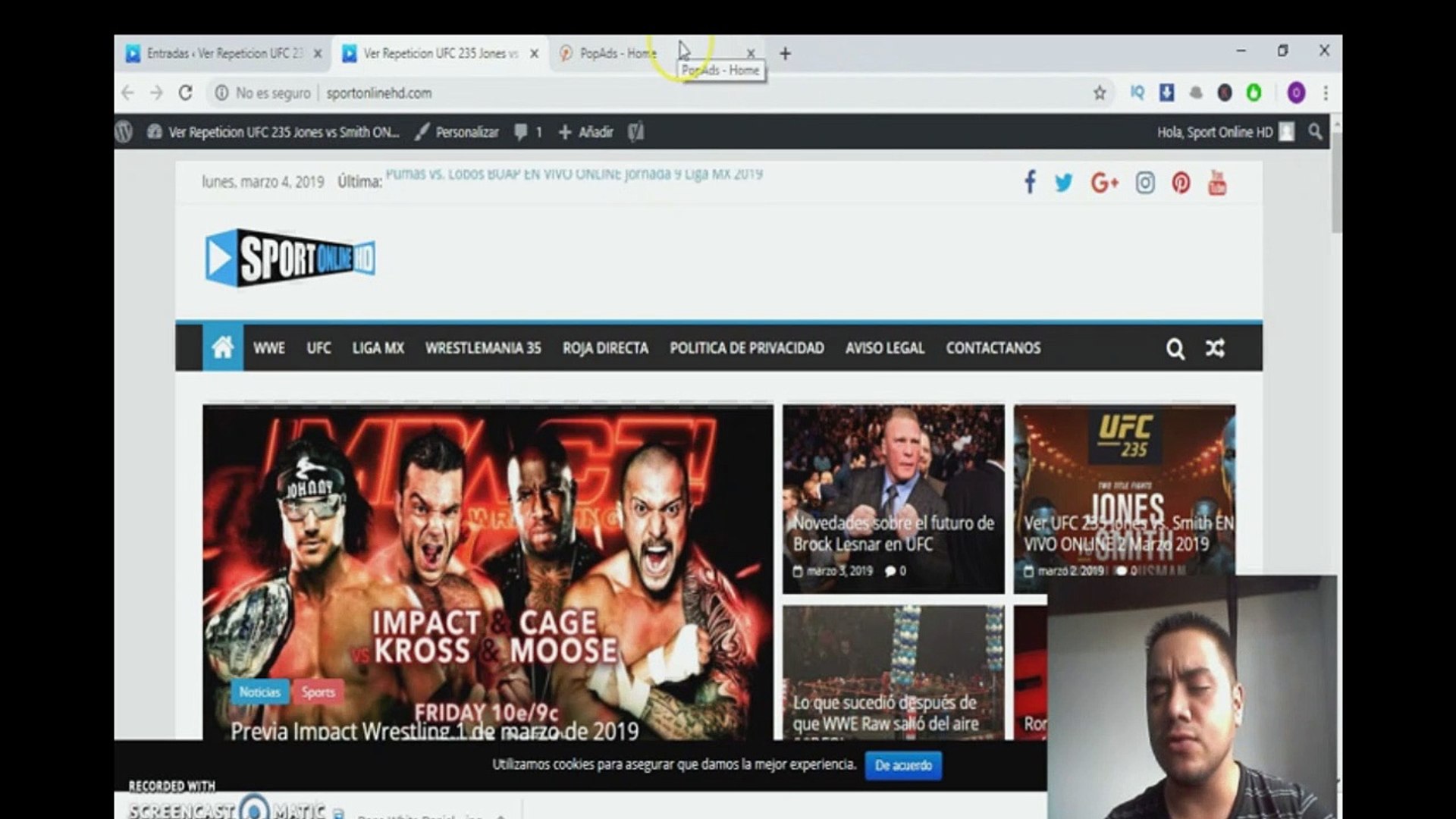Viewport: 1456px width, 819px height.
Task: Accept cookies with De acuerdo button
Action: (x=903, y=765)
